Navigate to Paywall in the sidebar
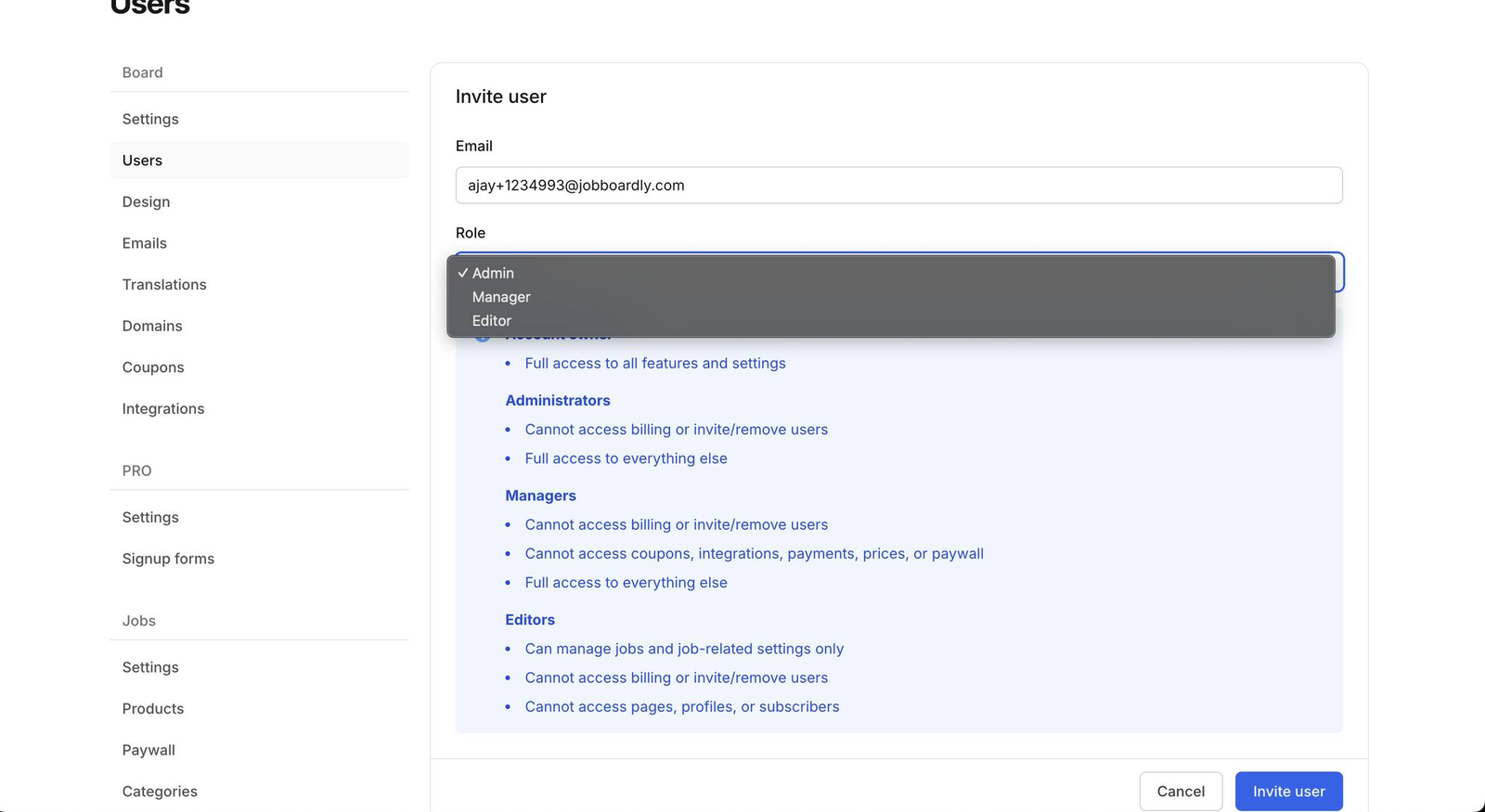 tap(148, 750)
